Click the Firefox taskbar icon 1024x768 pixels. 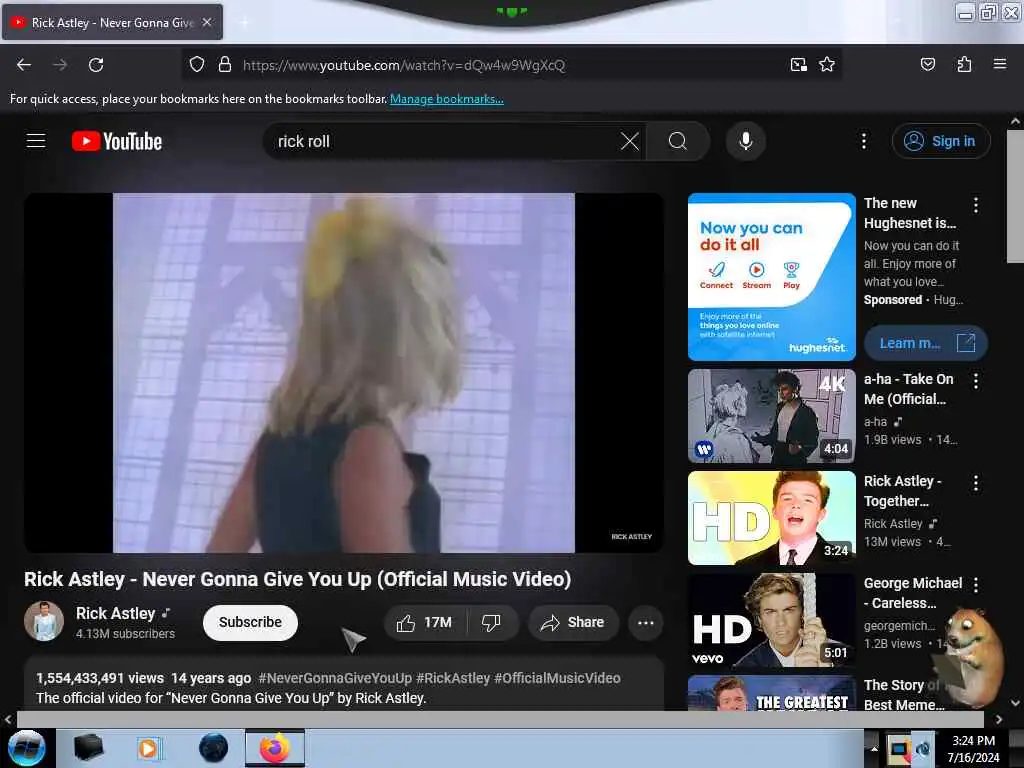(275, 748)
